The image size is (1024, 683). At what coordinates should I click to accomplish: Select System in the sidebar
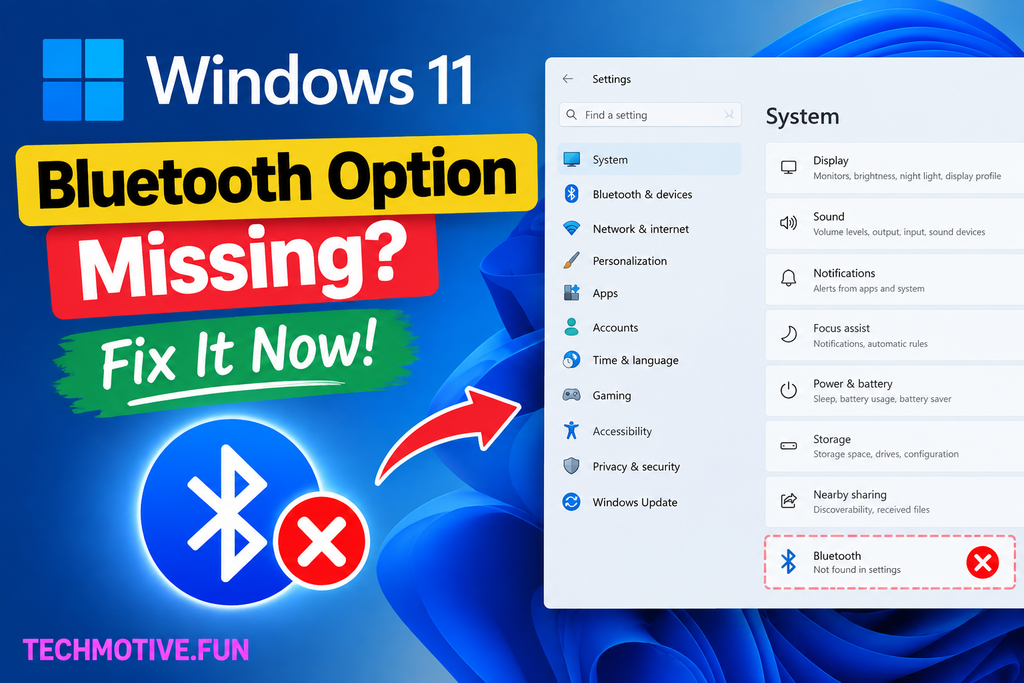pos(650,159)
